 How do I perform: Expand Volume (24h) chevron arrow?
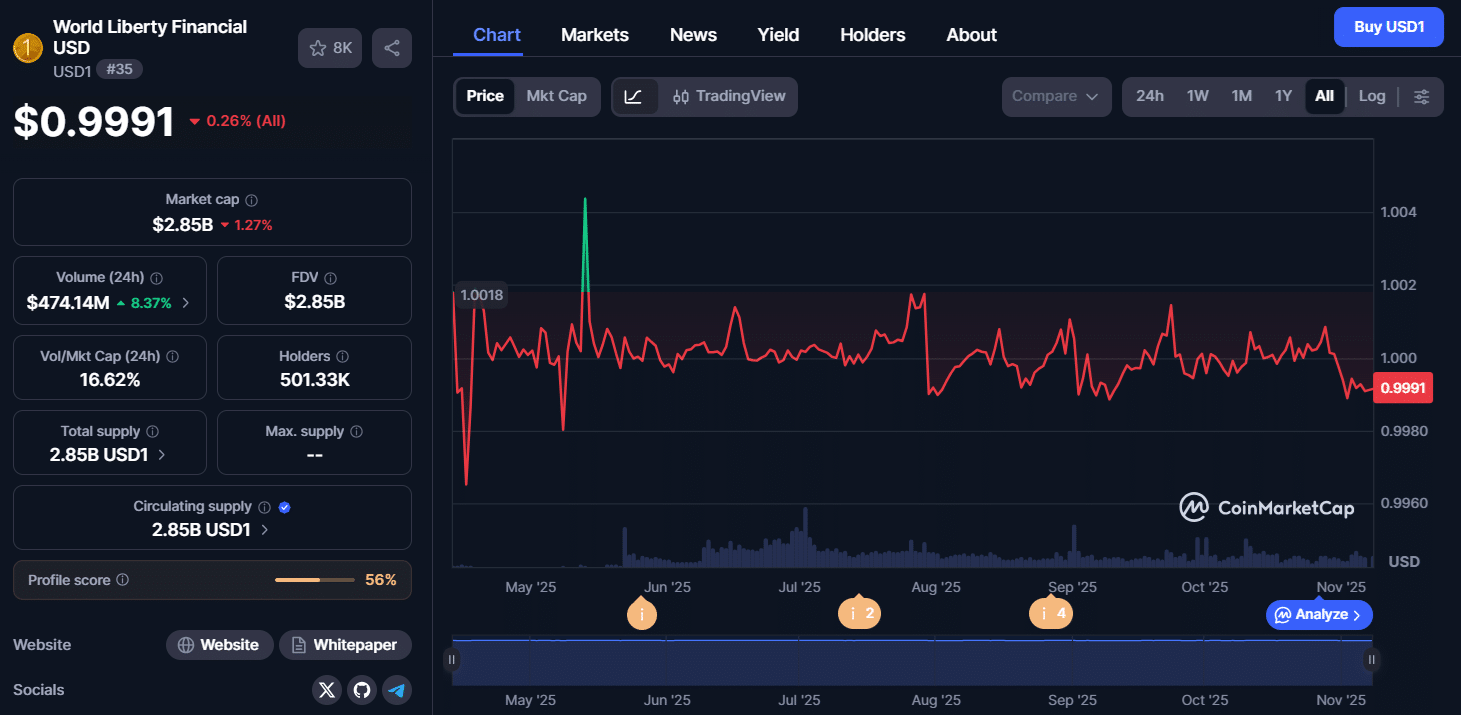tap(185, 302)
